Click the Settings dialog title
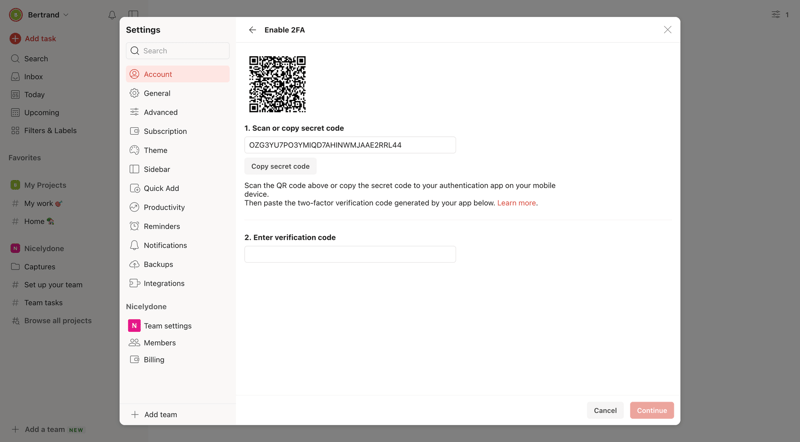 click(143, 30)
